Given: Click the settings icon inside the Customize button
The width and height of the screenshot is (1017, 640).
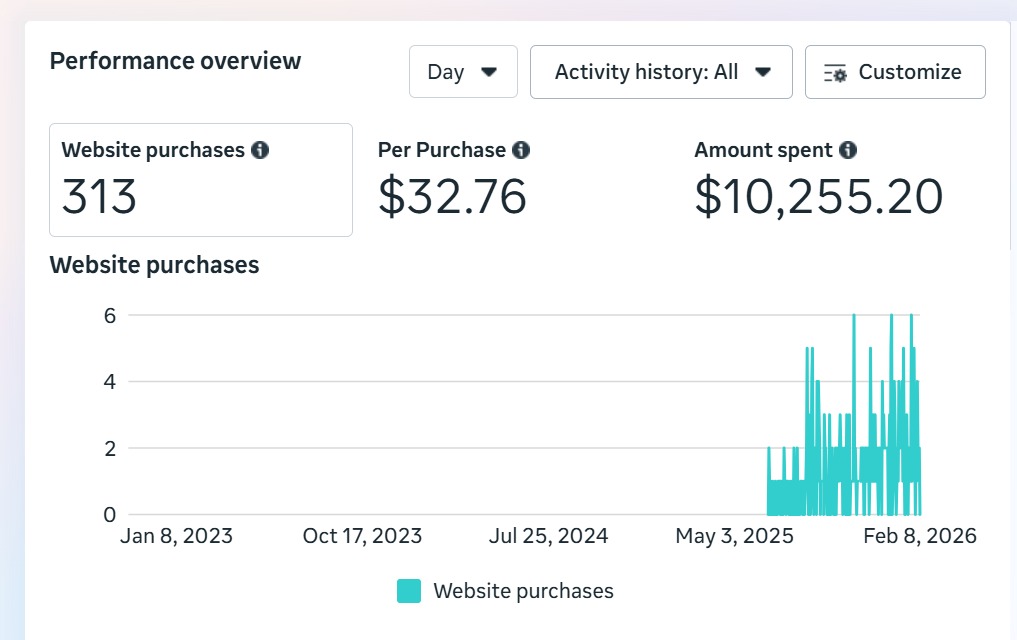Looking at the screenshot, I should tap(835, 73).
